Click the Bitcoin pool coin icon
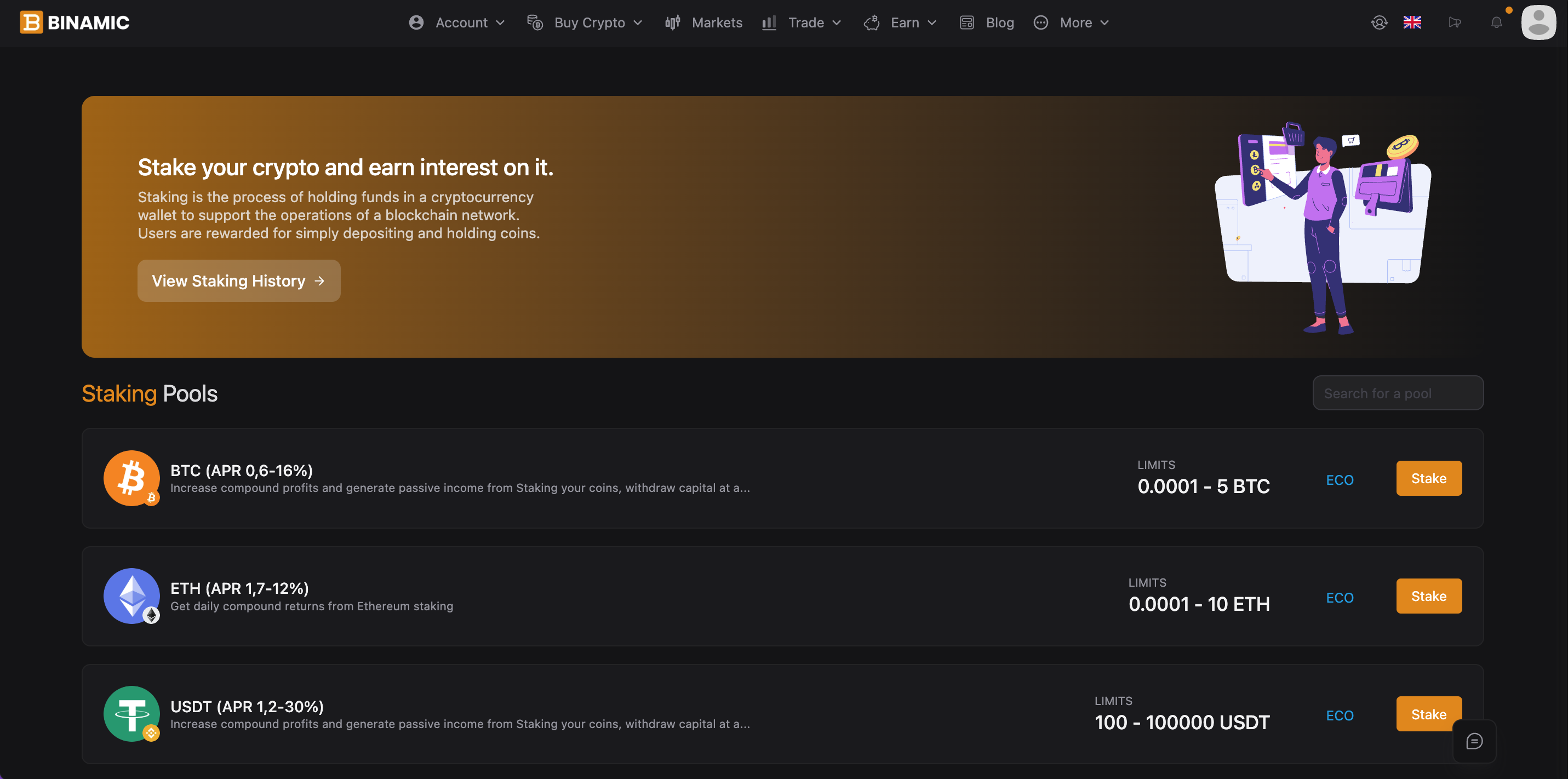1568x779 pixels. [x=131, y=478]
